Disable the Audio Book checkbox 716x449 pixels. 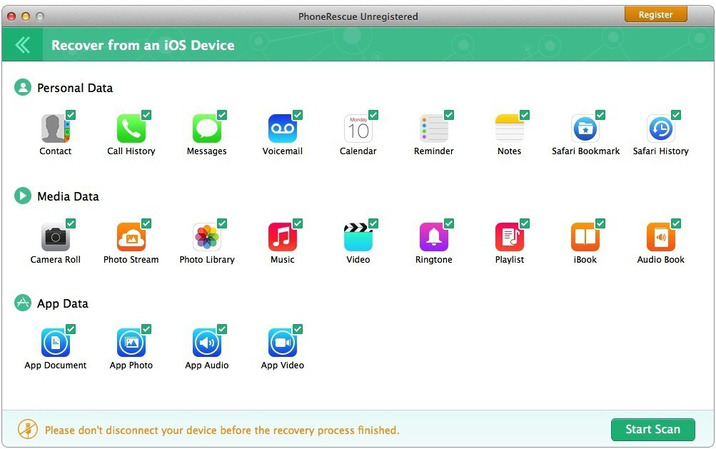click(x=676, y=223)
